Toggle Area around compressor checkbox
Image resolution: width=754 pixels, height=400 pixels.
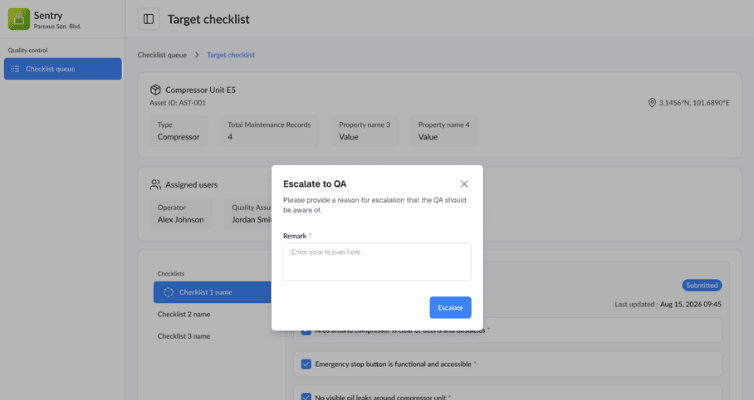(306, 332)
